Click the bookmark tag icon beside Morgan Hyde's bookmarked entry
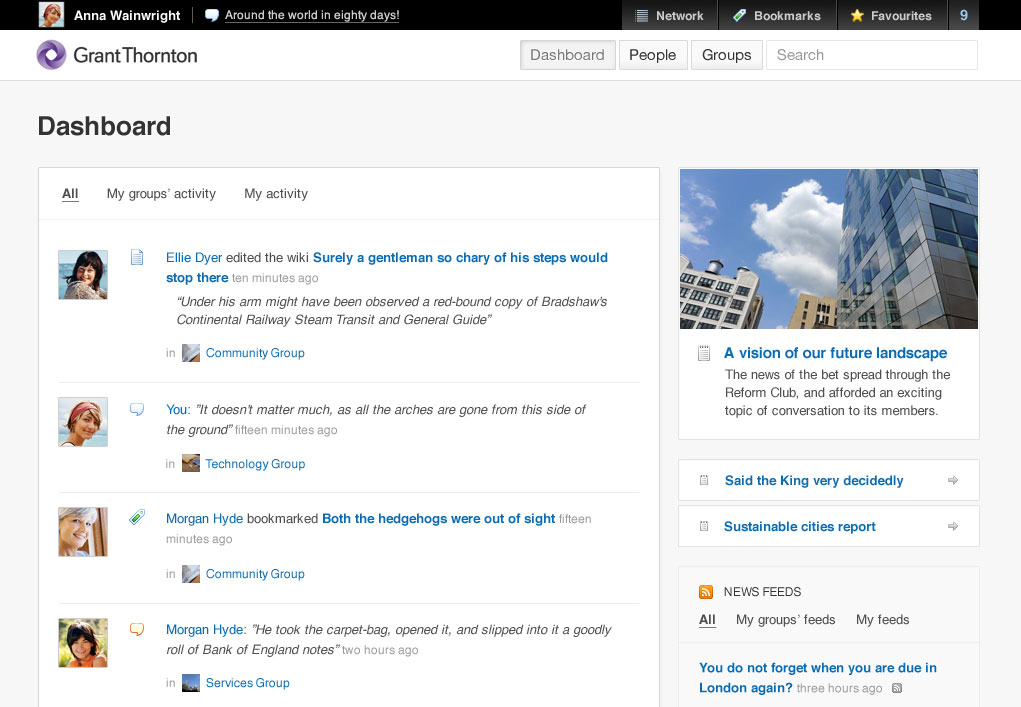This screenshot has height=707, width=1021. [137, 517]
